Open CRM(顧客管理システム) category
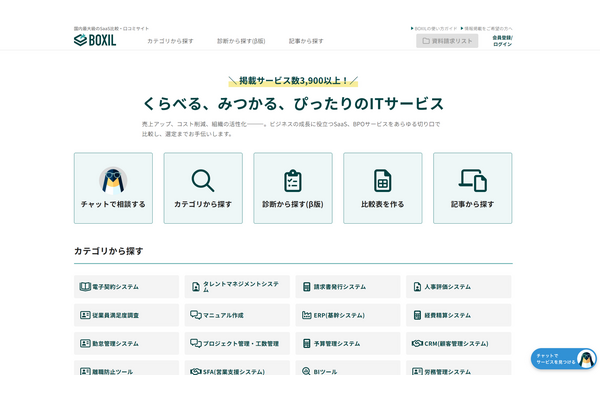The image size is (600, 400). point(458,343)
